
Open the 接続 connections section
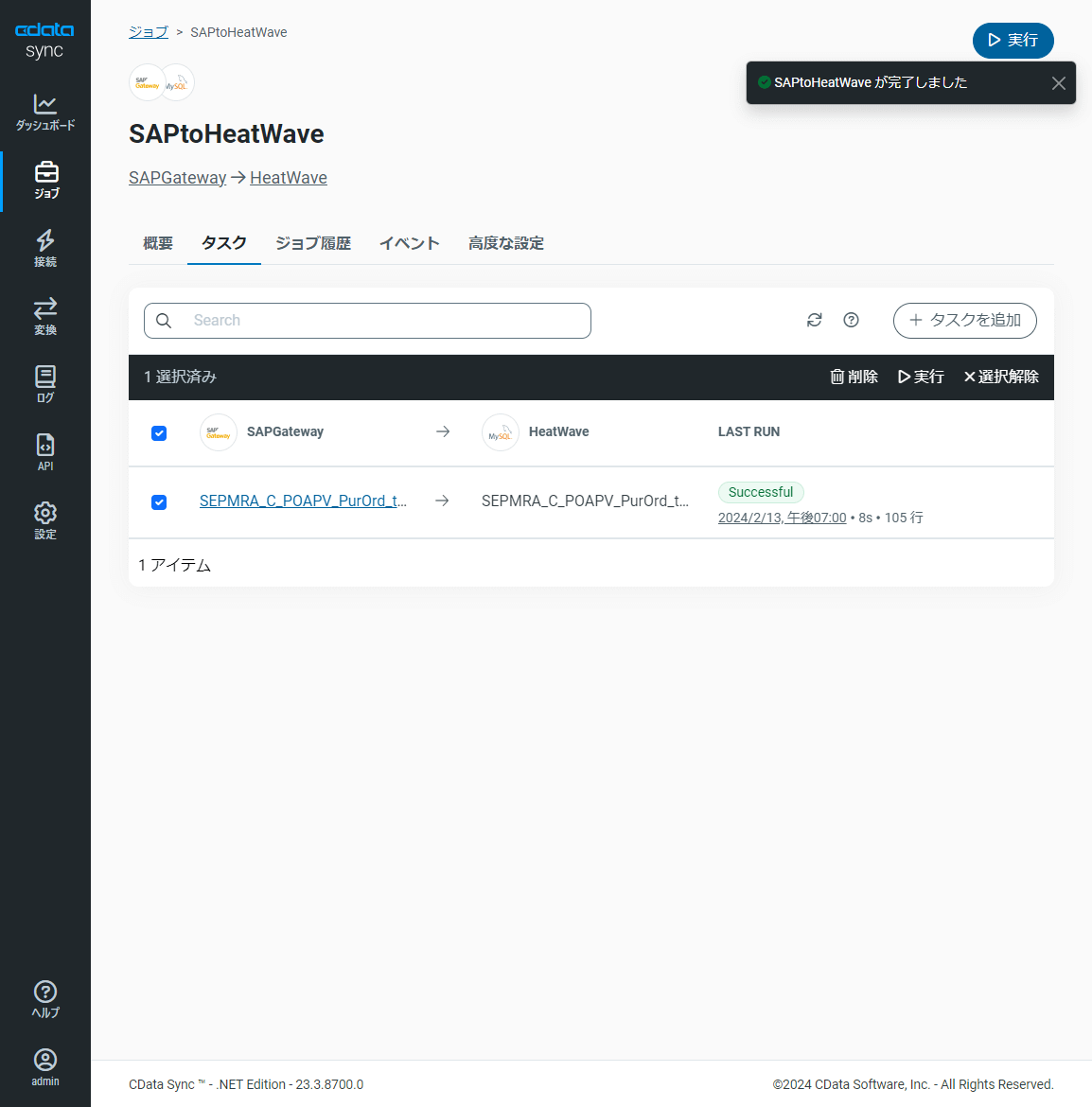point(45,249)
